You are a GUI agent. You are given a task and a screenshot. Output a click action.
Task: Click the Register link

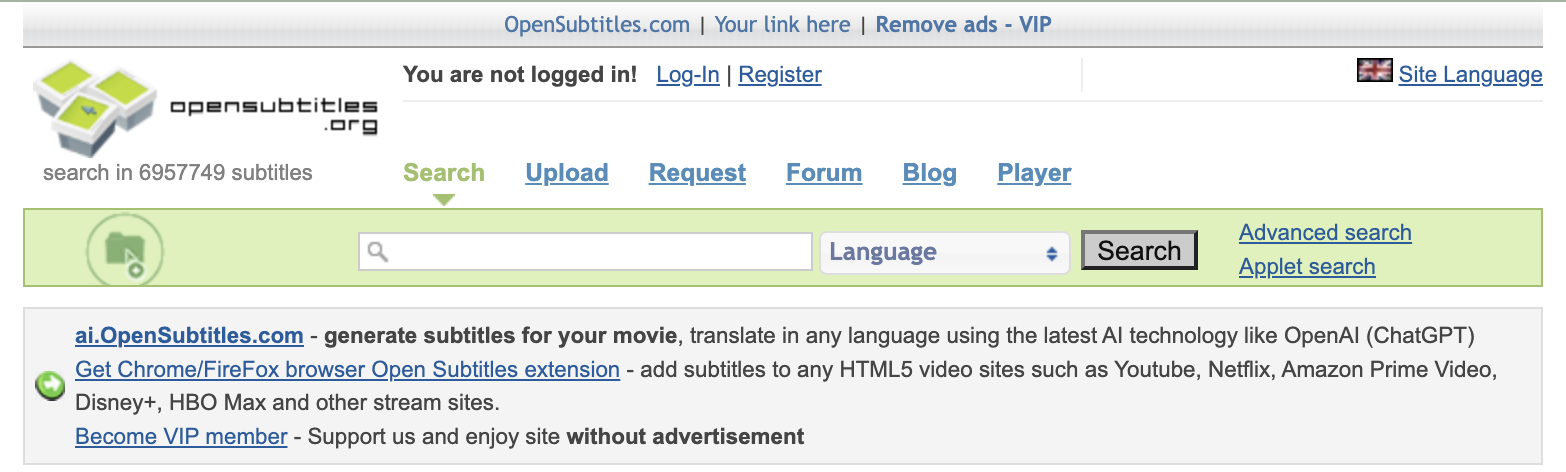pyautogui.click(x=780, y=75)
